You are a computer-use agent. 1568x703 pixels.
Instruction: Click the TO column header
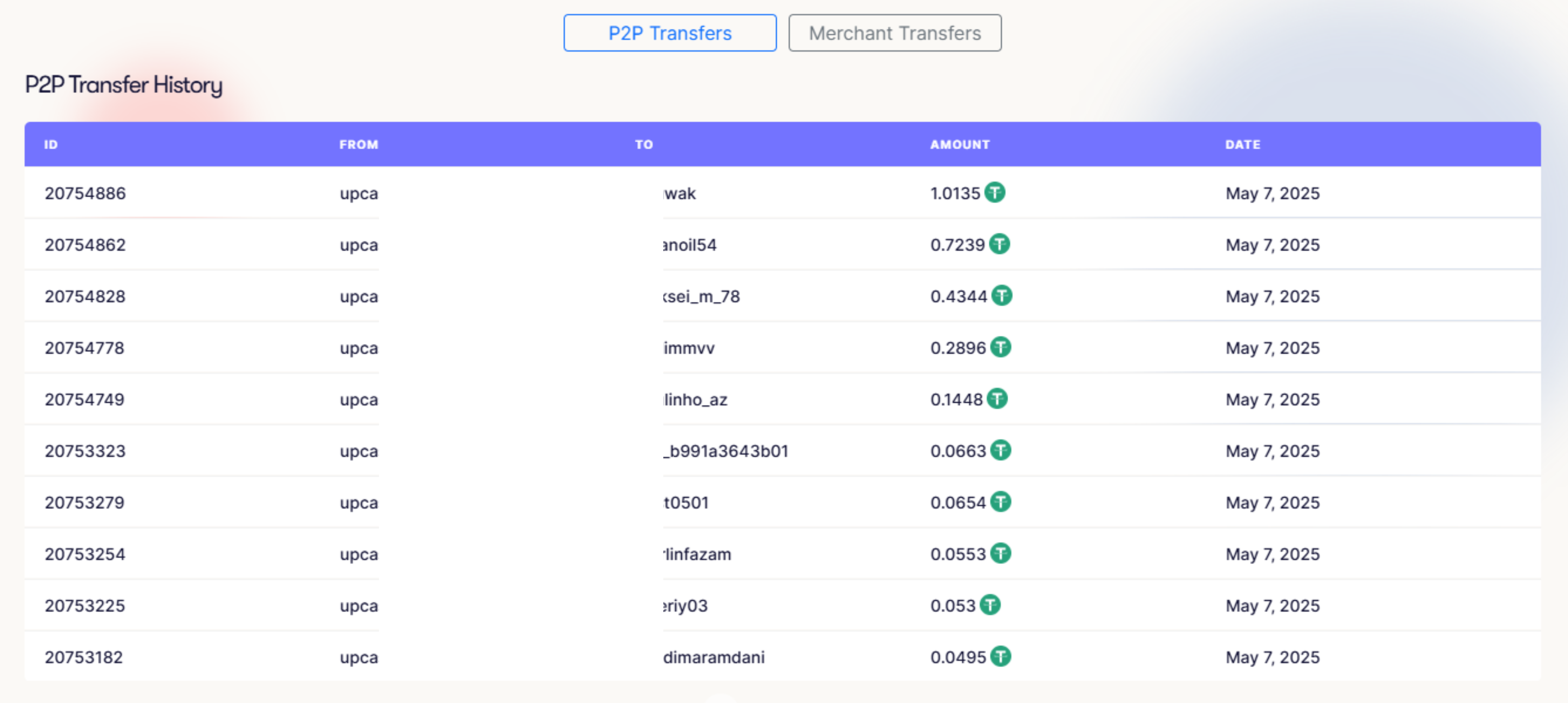644,145
